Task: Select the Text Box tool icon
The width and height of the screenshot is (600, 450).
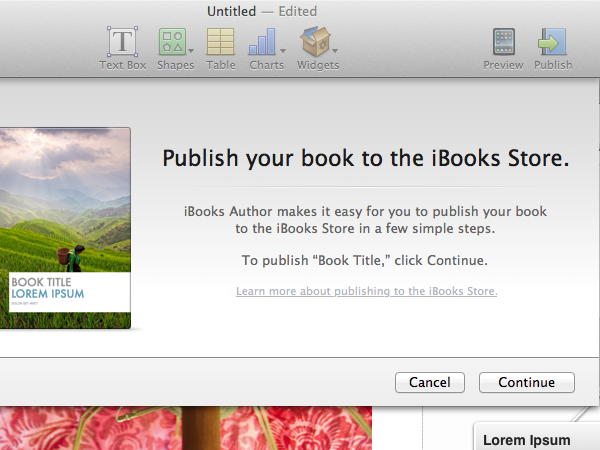Action: tap(122, 41)
